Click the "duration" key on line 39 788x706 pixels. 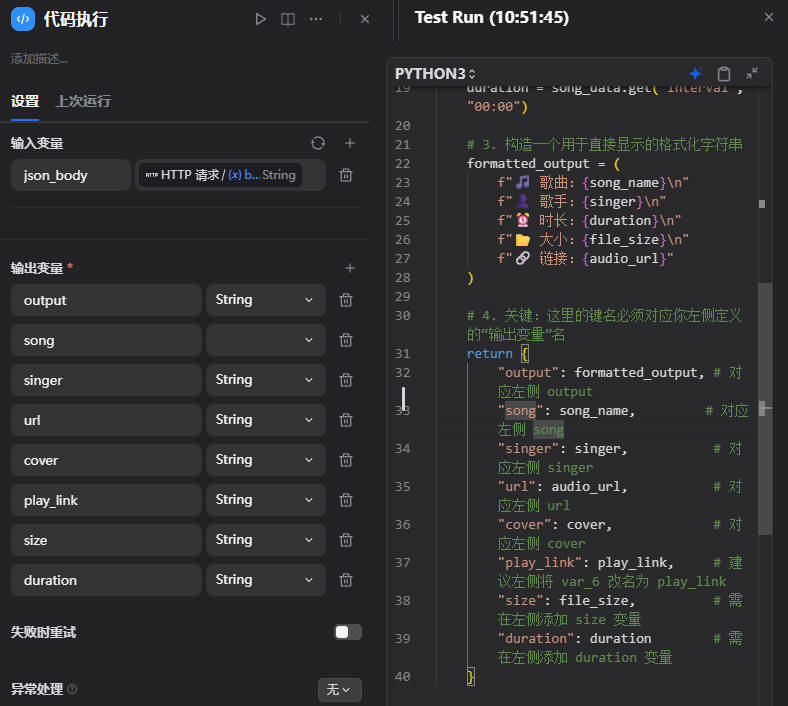pos(539,639)
